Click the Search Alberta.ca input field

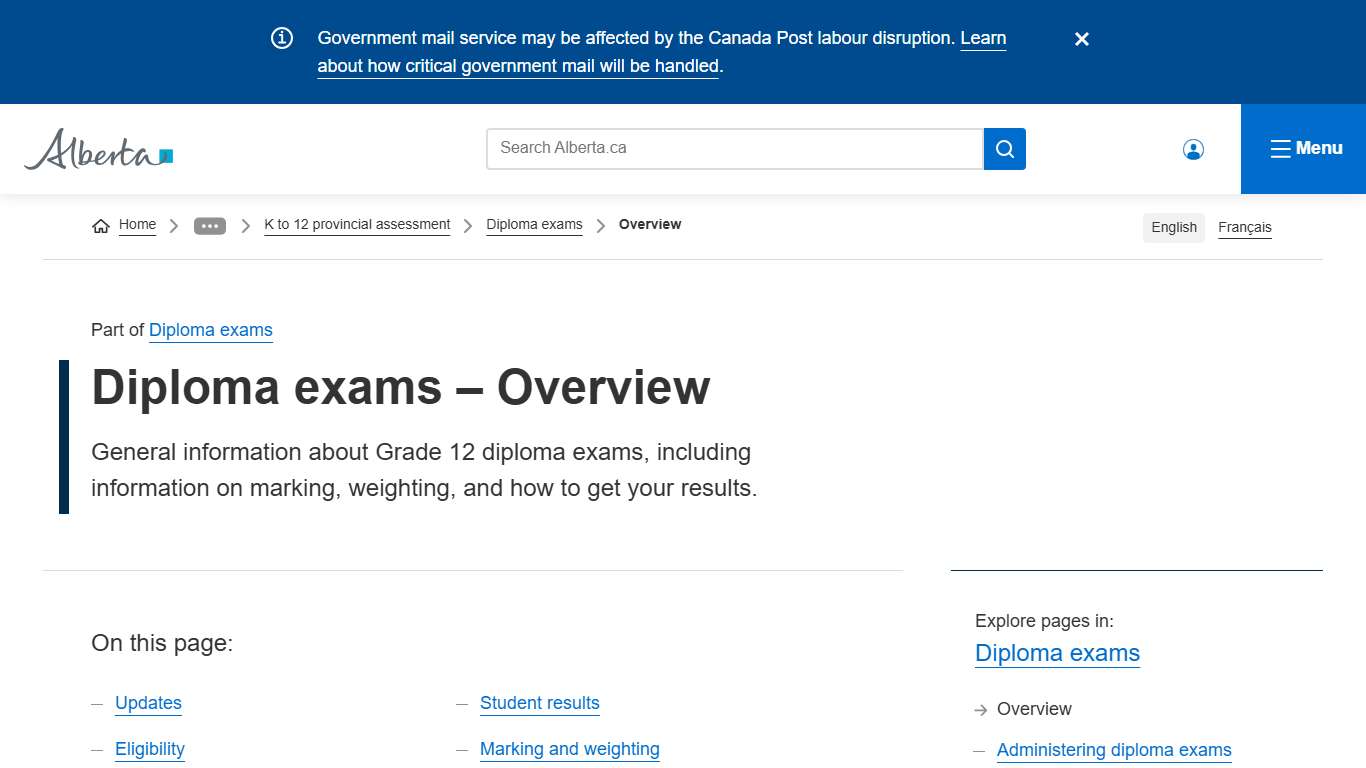click(x=735, y=147)
